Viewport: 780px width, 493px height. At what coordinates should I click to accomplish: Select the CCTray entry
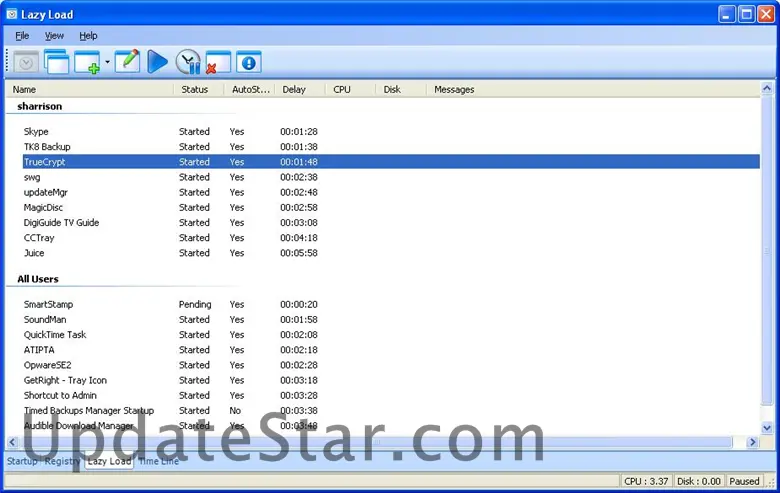tap(39, 238)
